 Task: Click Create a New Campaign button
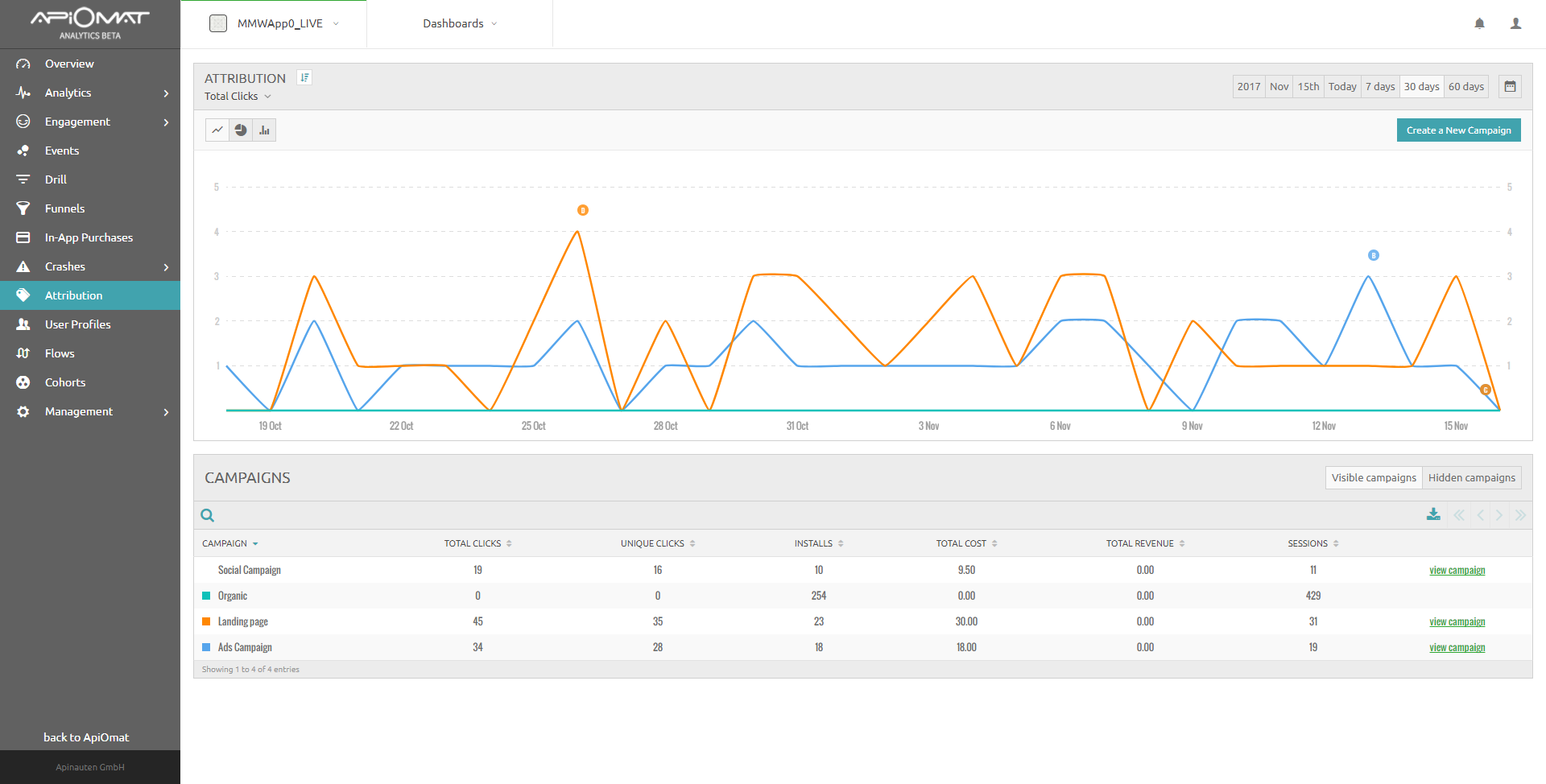[x=1458, y=130]
